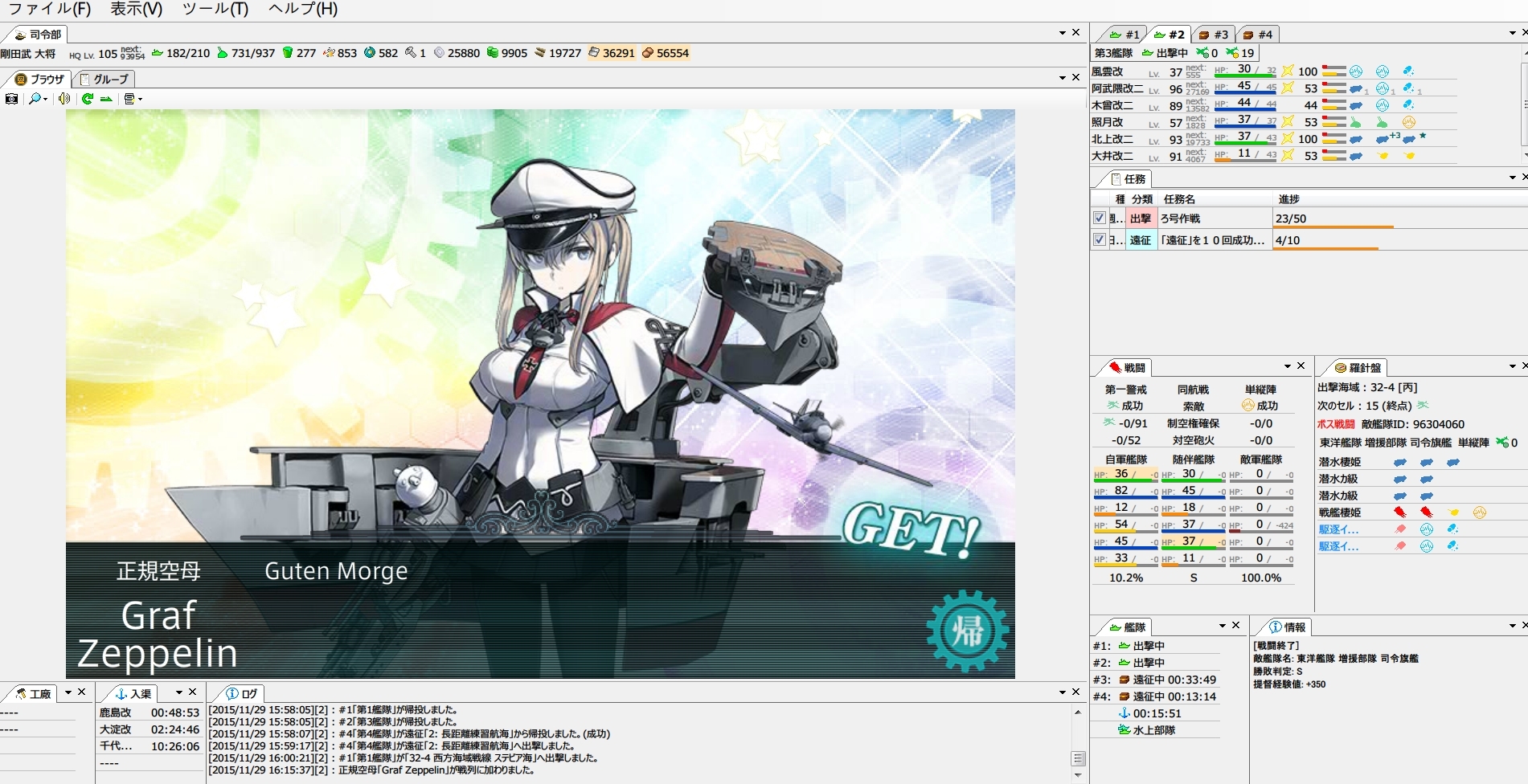
Task: Click the reconnaissance icon beside 19 in fleet status
Action: tap(1232, 53)
